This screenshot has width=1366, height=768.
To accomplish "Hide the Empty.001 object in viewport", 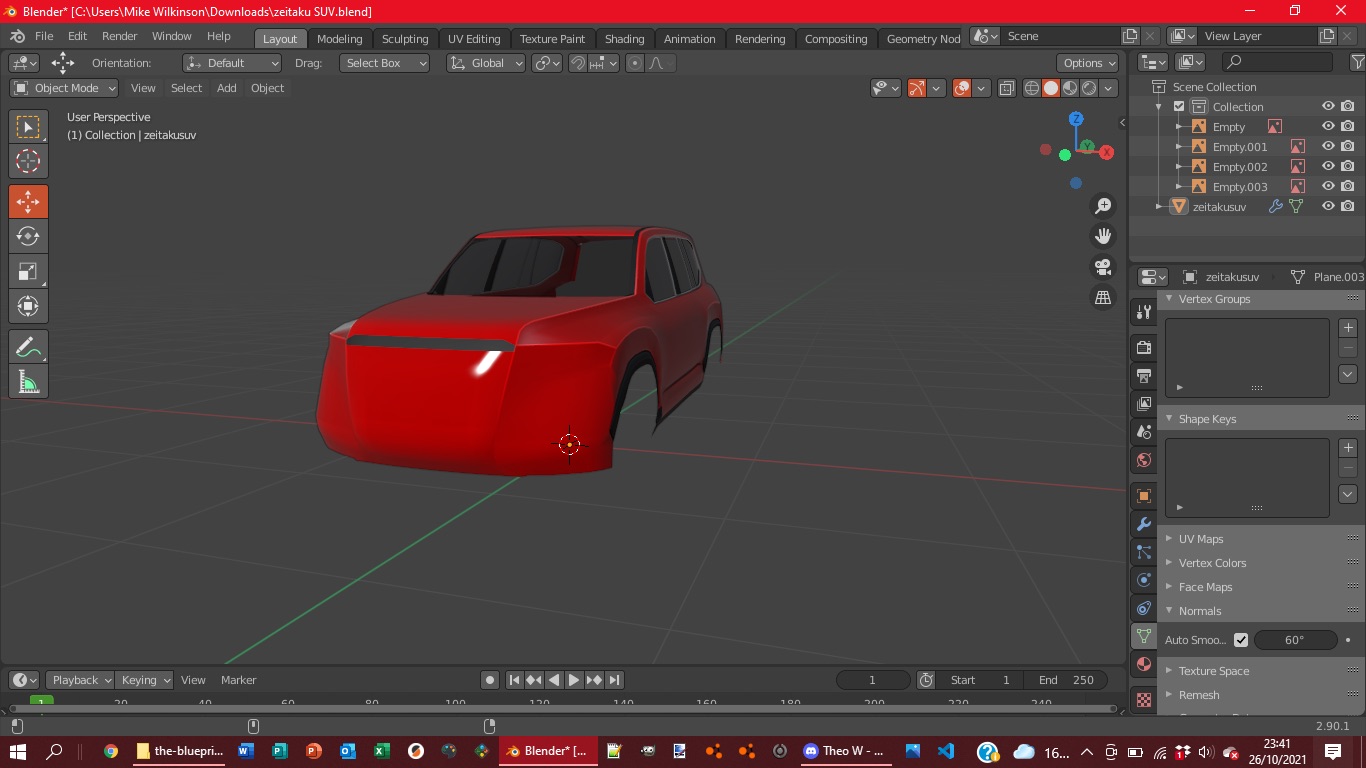I will (1328, 147).
